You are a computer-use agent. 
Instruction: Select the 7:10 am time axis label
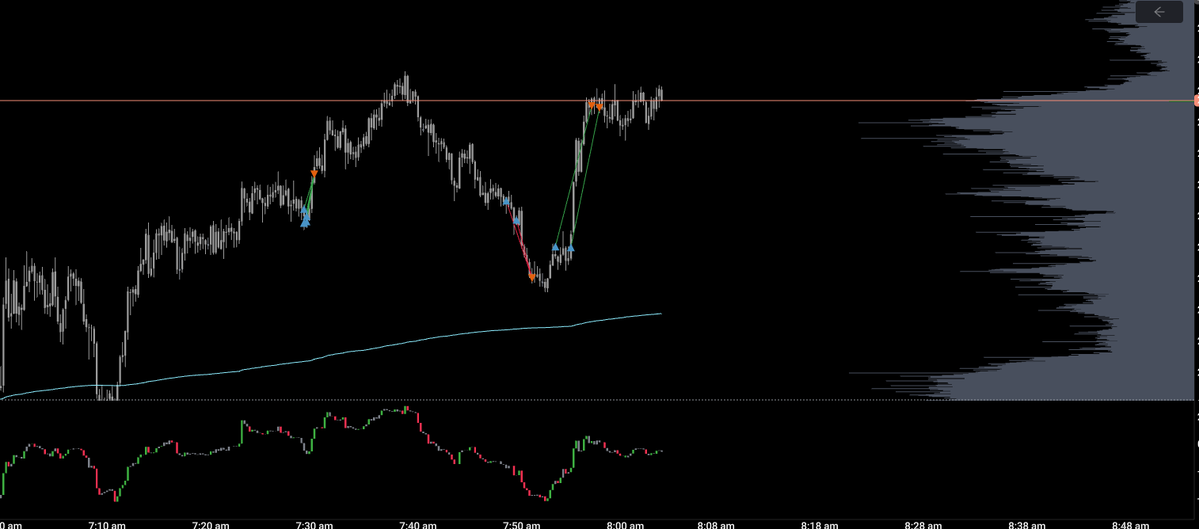pos(107,525)
